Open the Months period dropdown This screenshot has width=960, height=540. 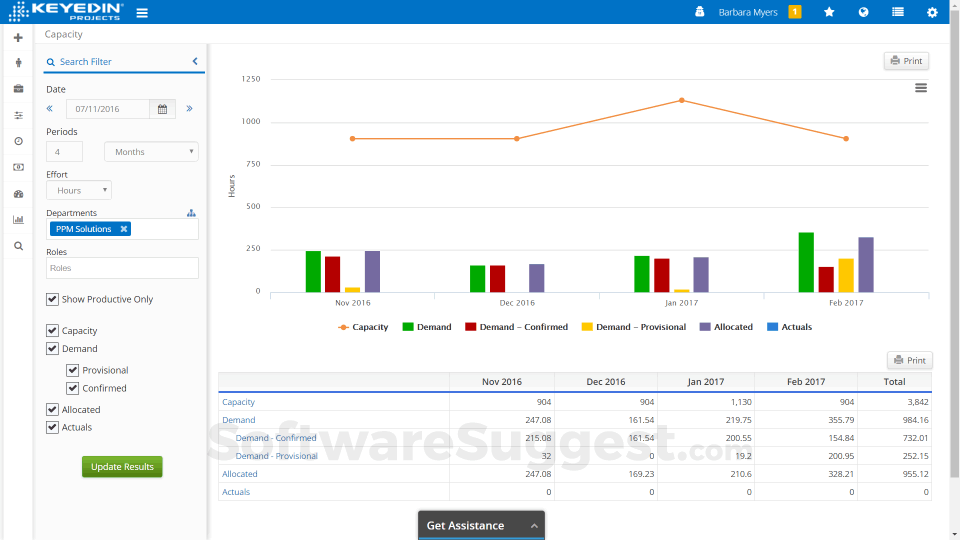point(151,152)
